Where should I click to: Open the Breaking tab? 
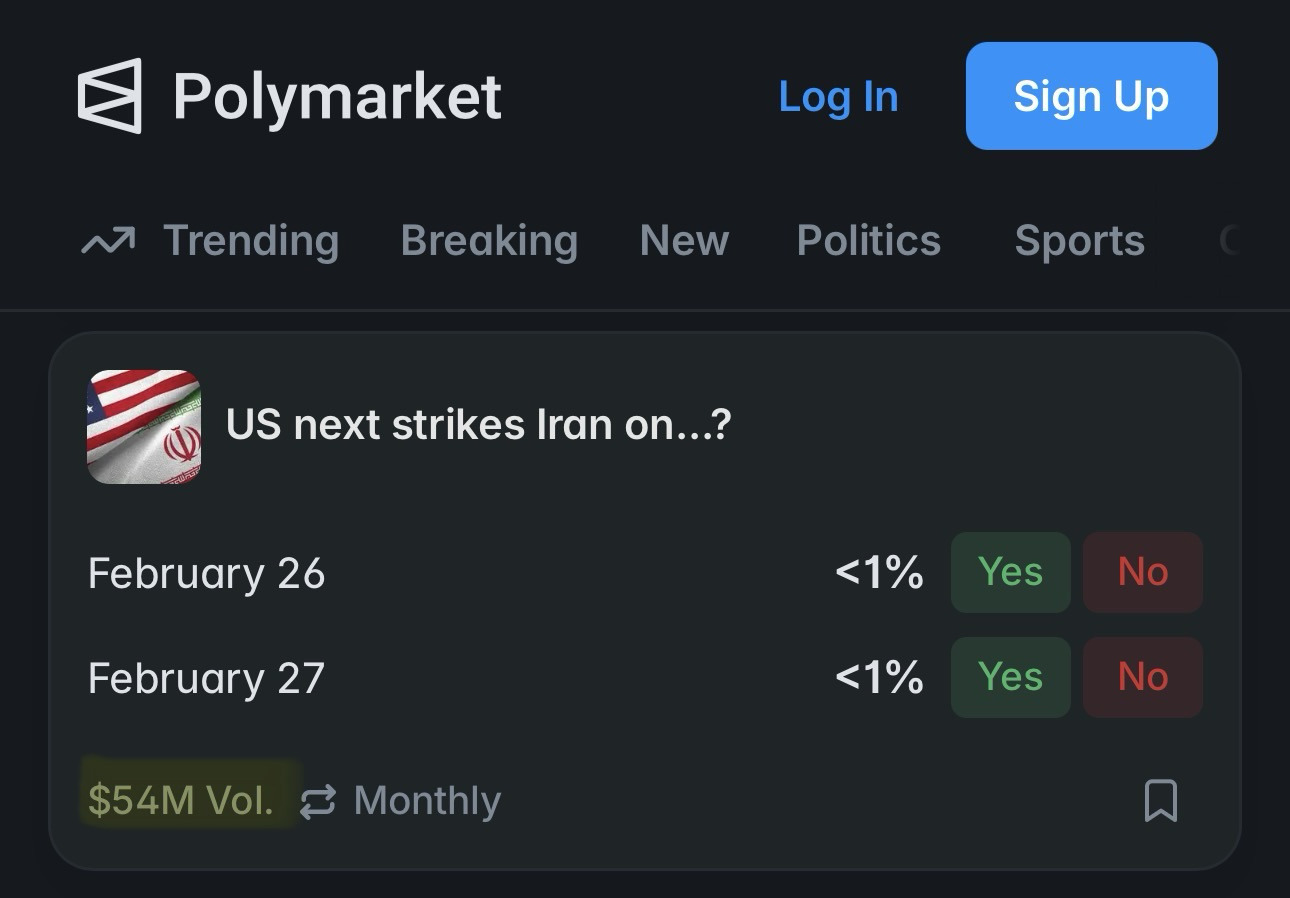pyautogui.click(x=489, y=241)
